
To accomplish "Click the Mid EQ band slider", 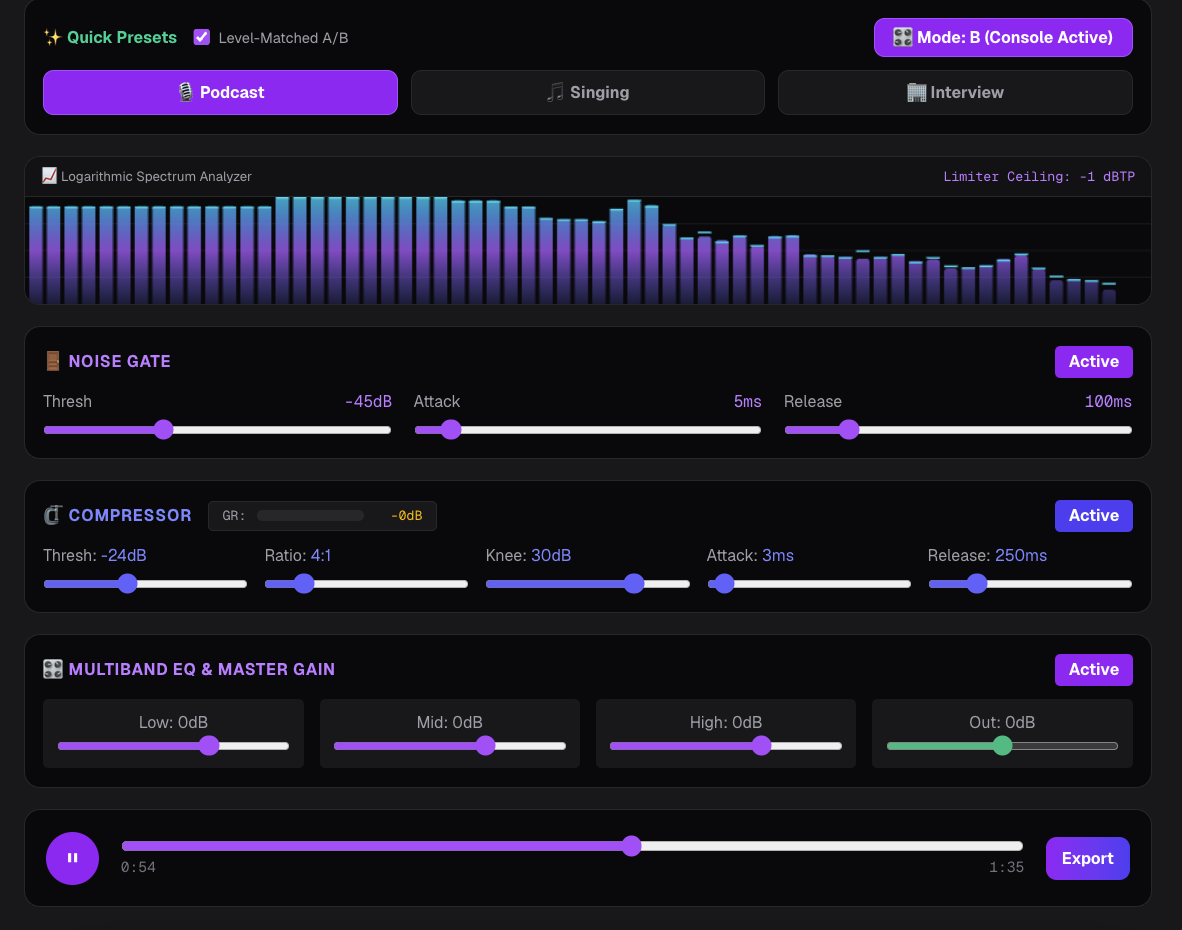I will pyautogui.click(x=450, y=745).
